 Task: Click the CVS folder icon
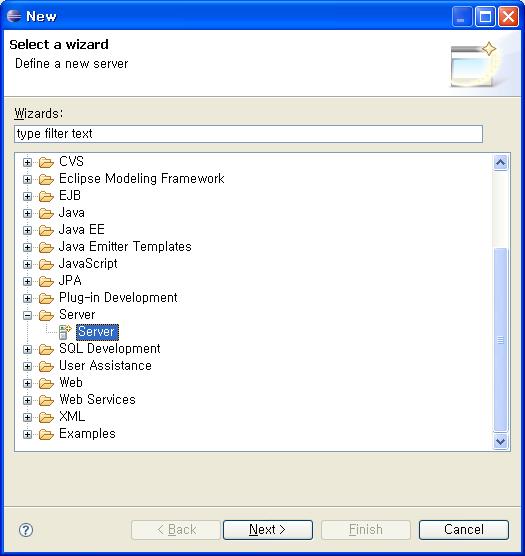pos(46,162)
